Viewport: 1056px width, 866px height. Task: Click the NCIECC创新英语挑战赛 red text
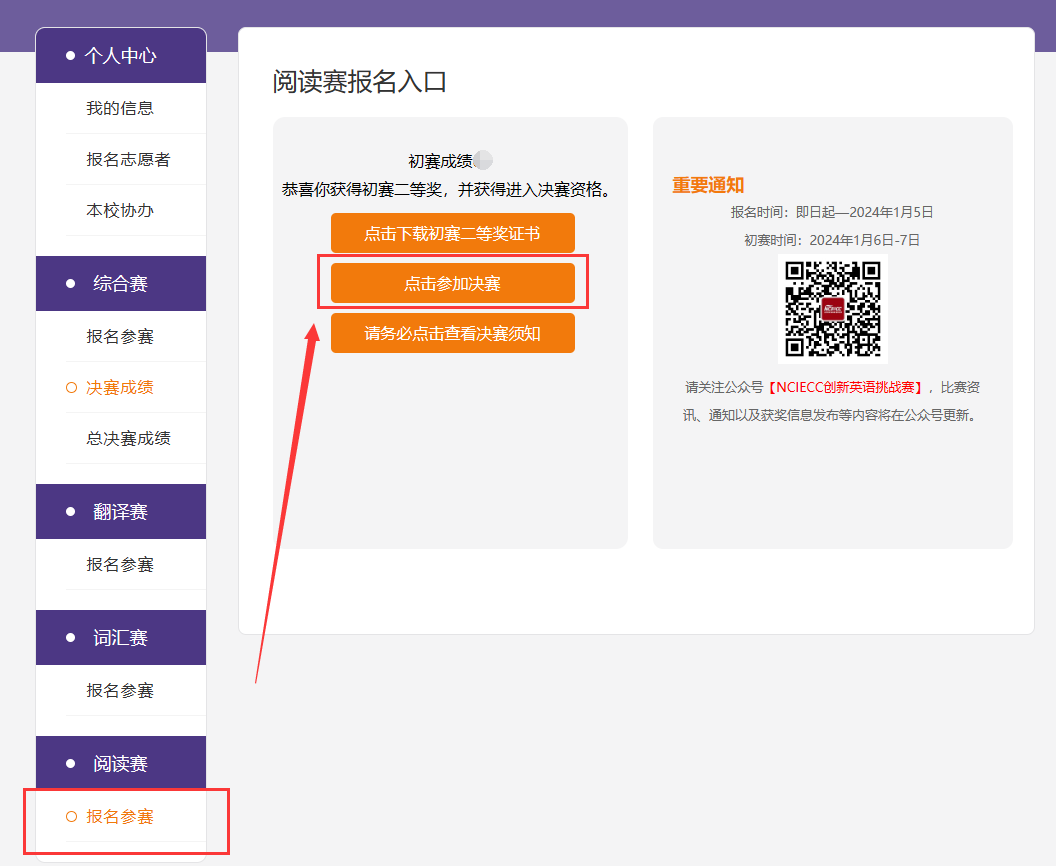coord(845,387)
